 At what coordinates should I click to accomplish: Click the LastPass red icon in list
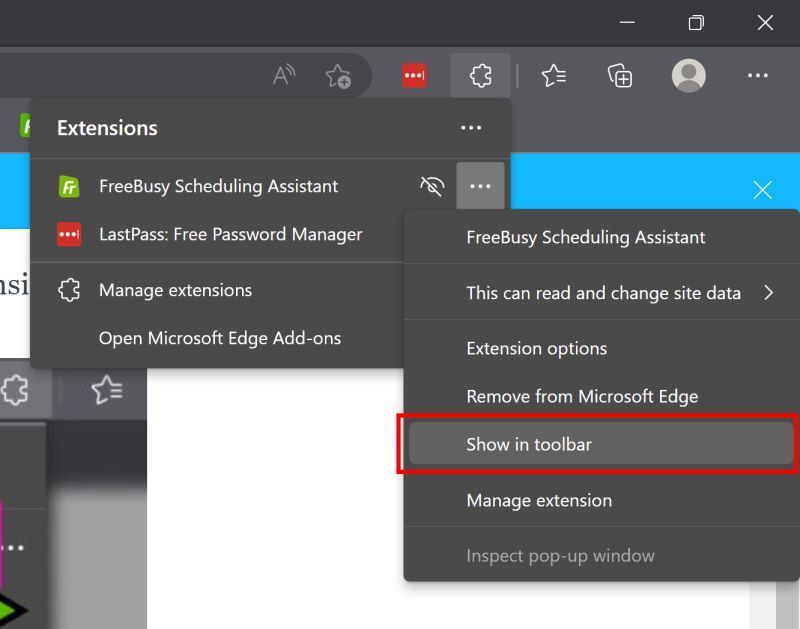tap(69, 234)
